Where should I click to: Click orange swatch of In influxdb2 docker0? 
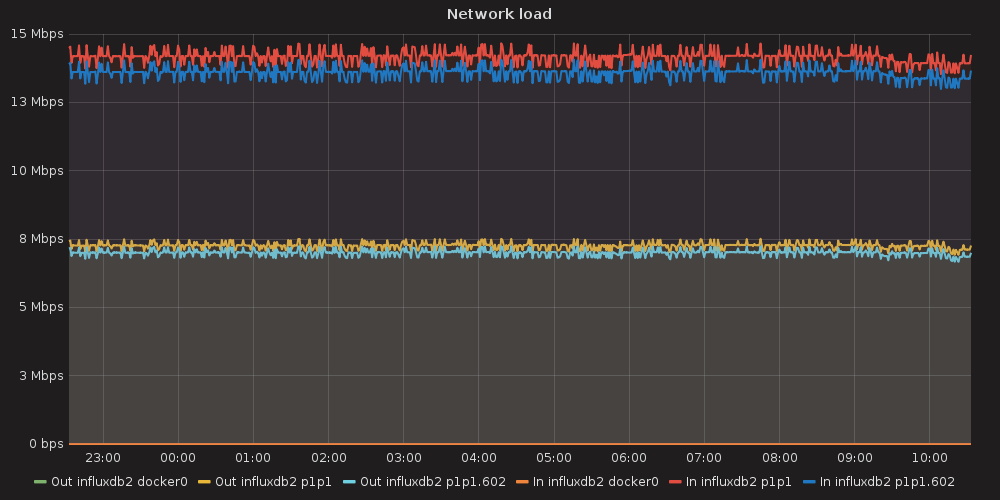pos(524,482)
